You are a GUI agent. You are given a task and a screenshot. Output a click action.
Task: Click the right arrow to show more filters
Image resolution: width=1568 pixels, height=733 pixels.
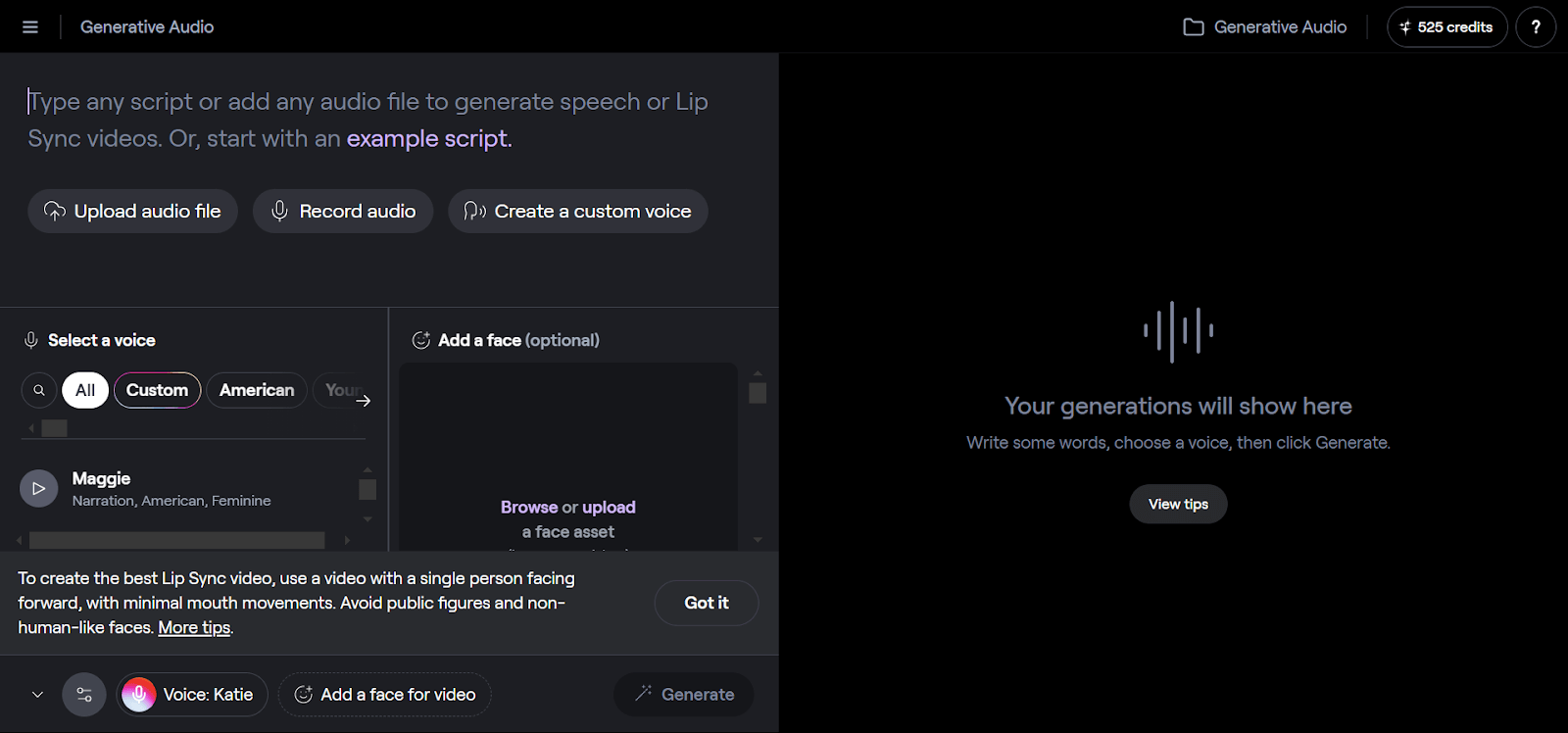tap(364, 401)
